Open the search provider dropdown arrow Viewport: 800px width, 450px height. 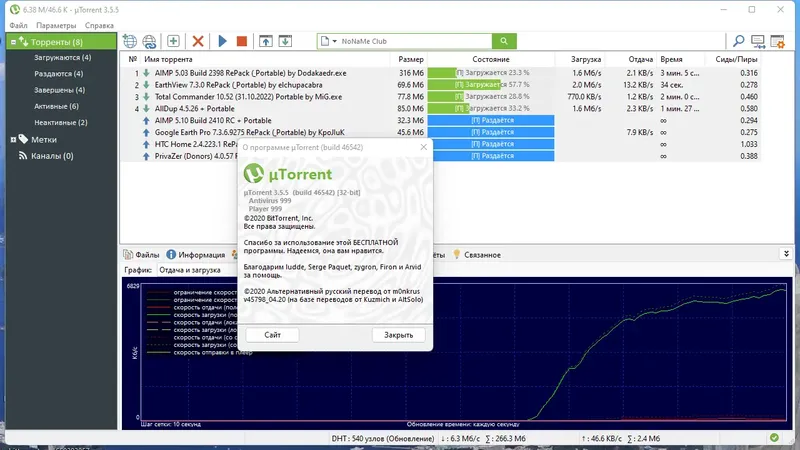click(x=335, y=41)
